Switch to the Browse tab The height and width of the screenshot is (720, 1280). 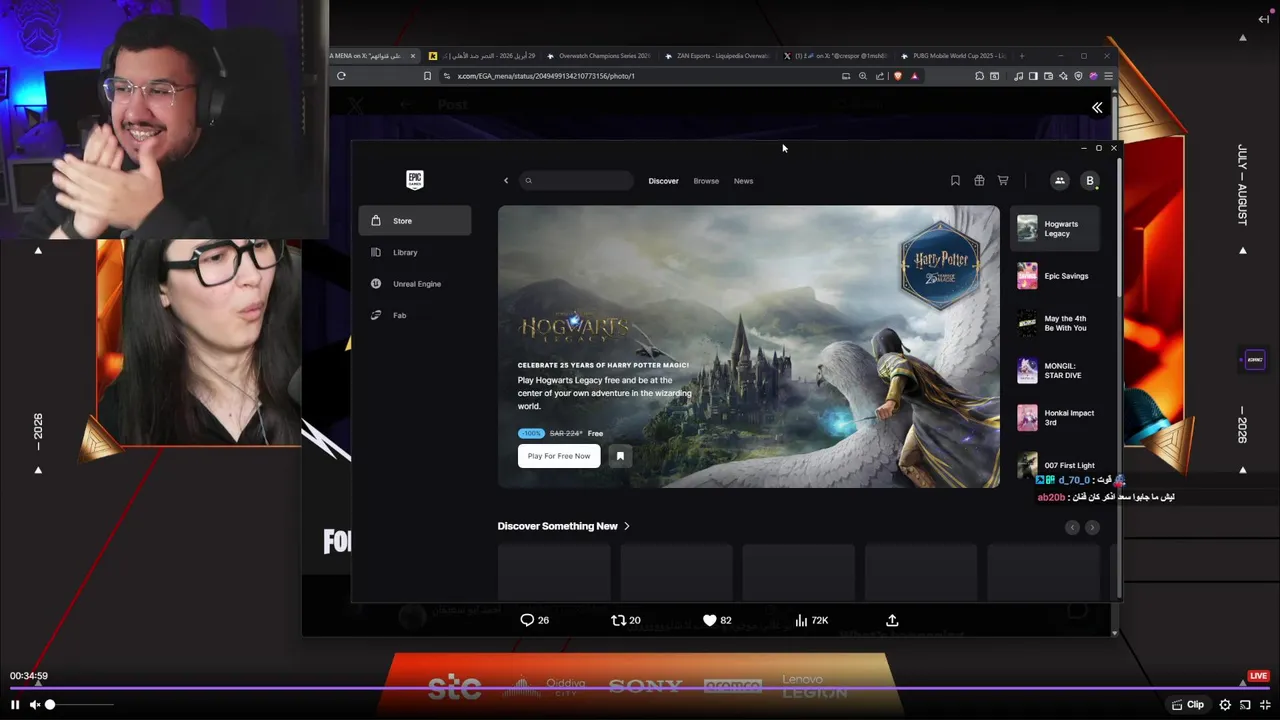706,181
